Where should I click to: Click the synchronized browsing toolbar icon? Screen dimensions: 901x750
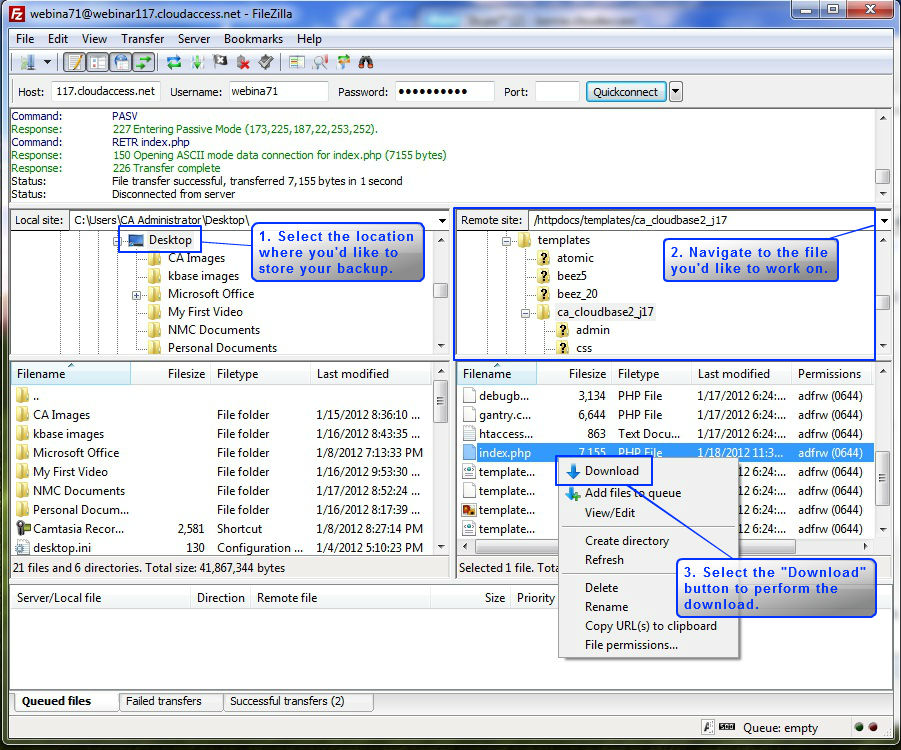[x=343, y=62]
